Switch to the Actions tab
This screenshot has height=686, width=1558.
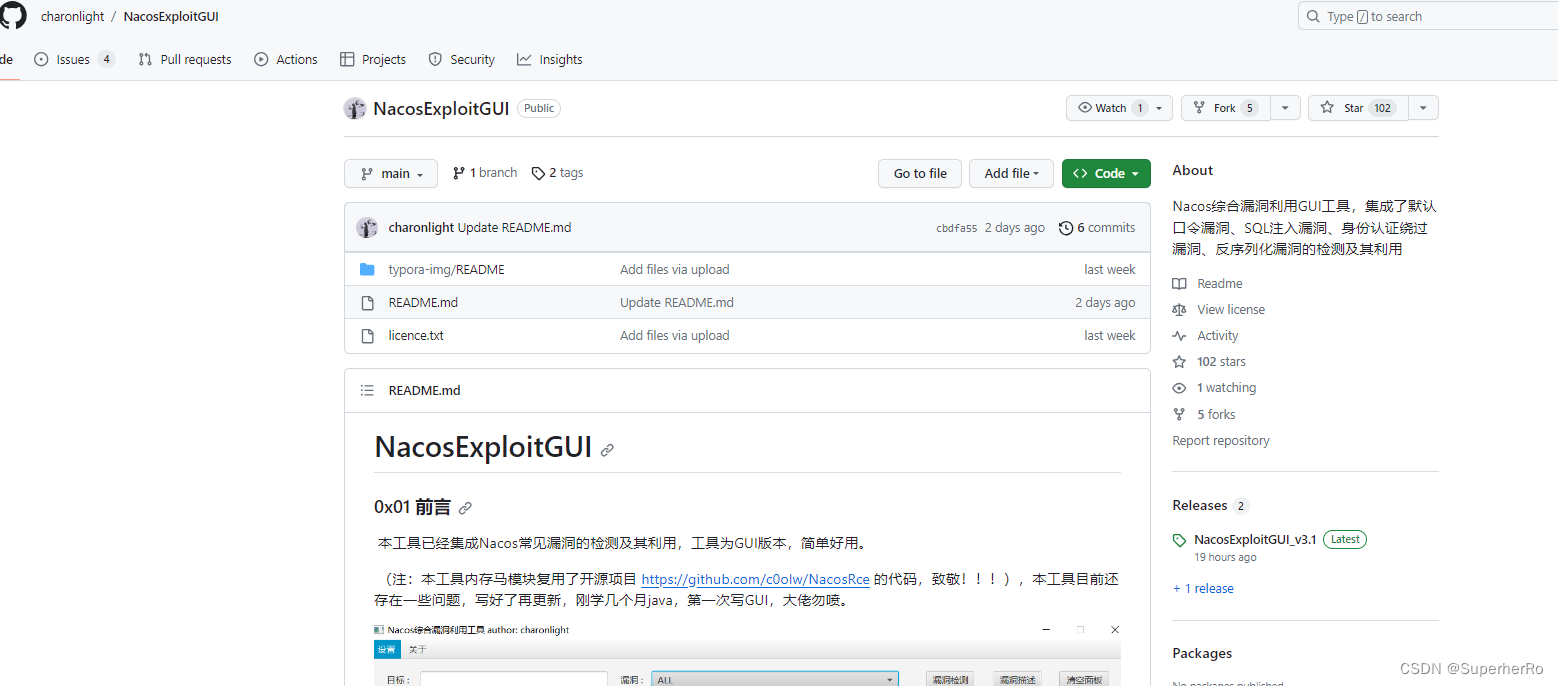tap(286, 59)
